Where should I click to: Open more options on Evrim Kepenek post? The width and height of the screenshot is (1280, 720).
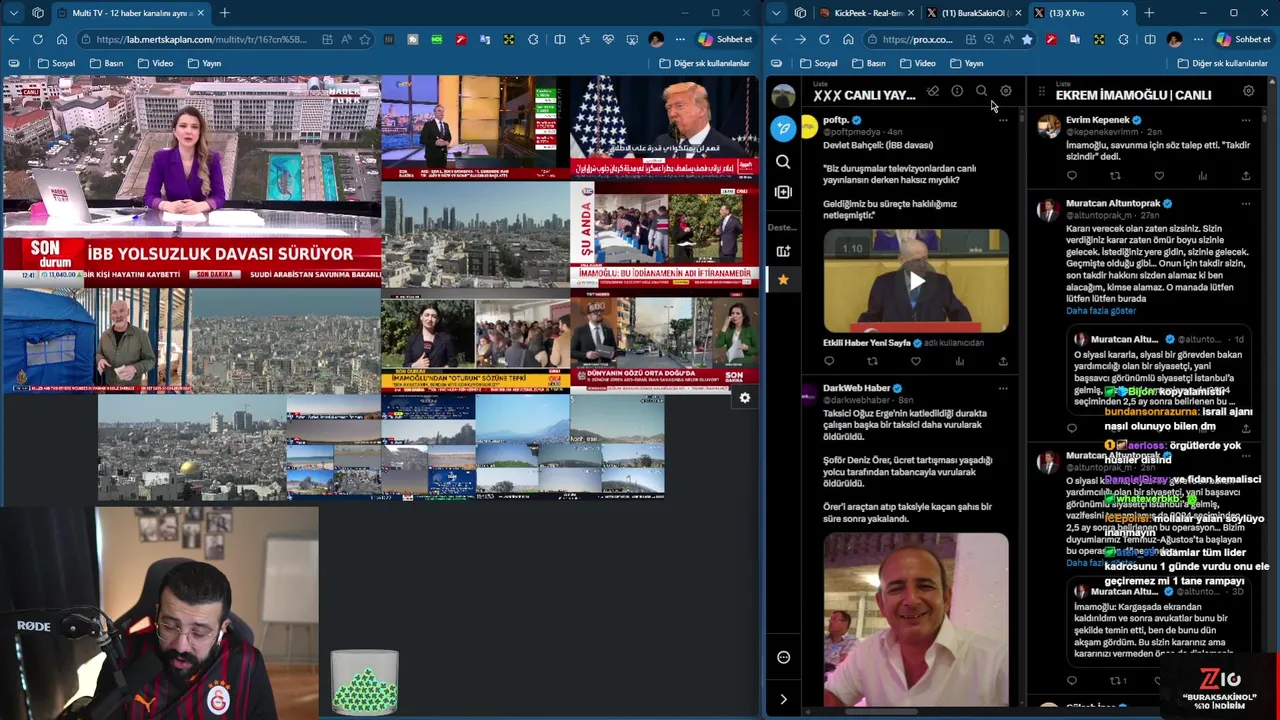(1246, 120)
